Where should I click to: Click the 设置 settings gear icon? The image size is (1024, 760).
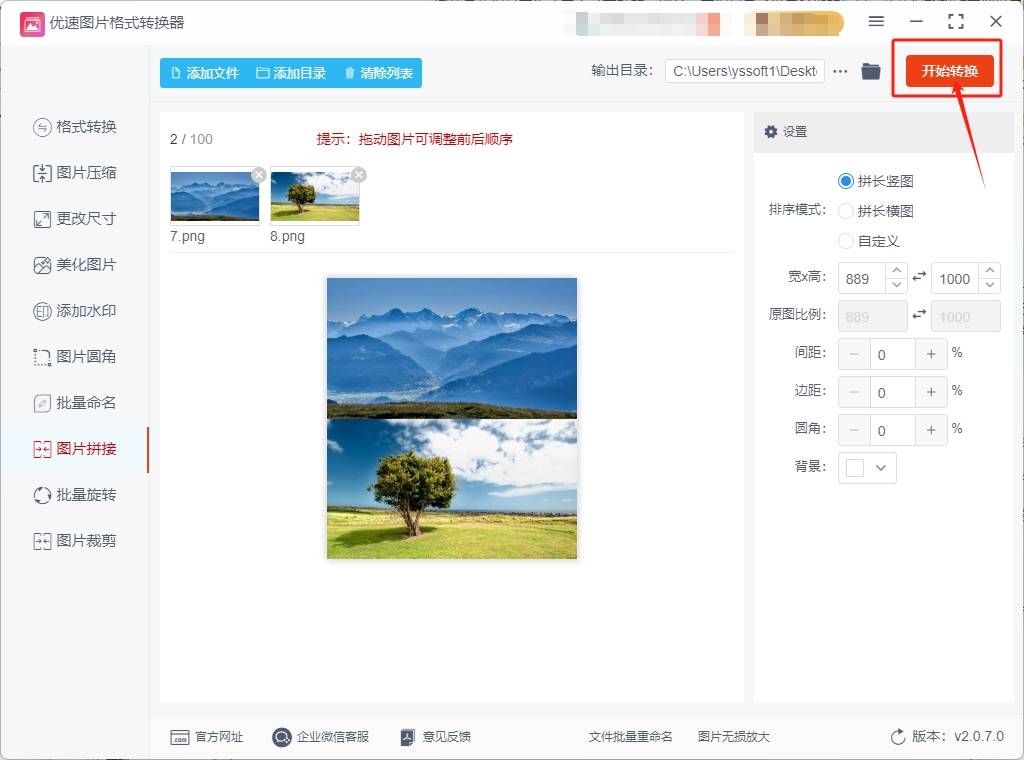click(771, 132)
